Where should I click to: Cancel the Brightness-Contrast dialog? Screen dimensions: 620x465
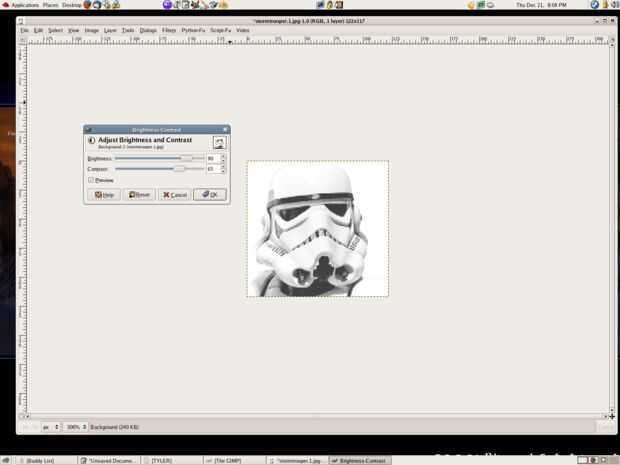174,195
